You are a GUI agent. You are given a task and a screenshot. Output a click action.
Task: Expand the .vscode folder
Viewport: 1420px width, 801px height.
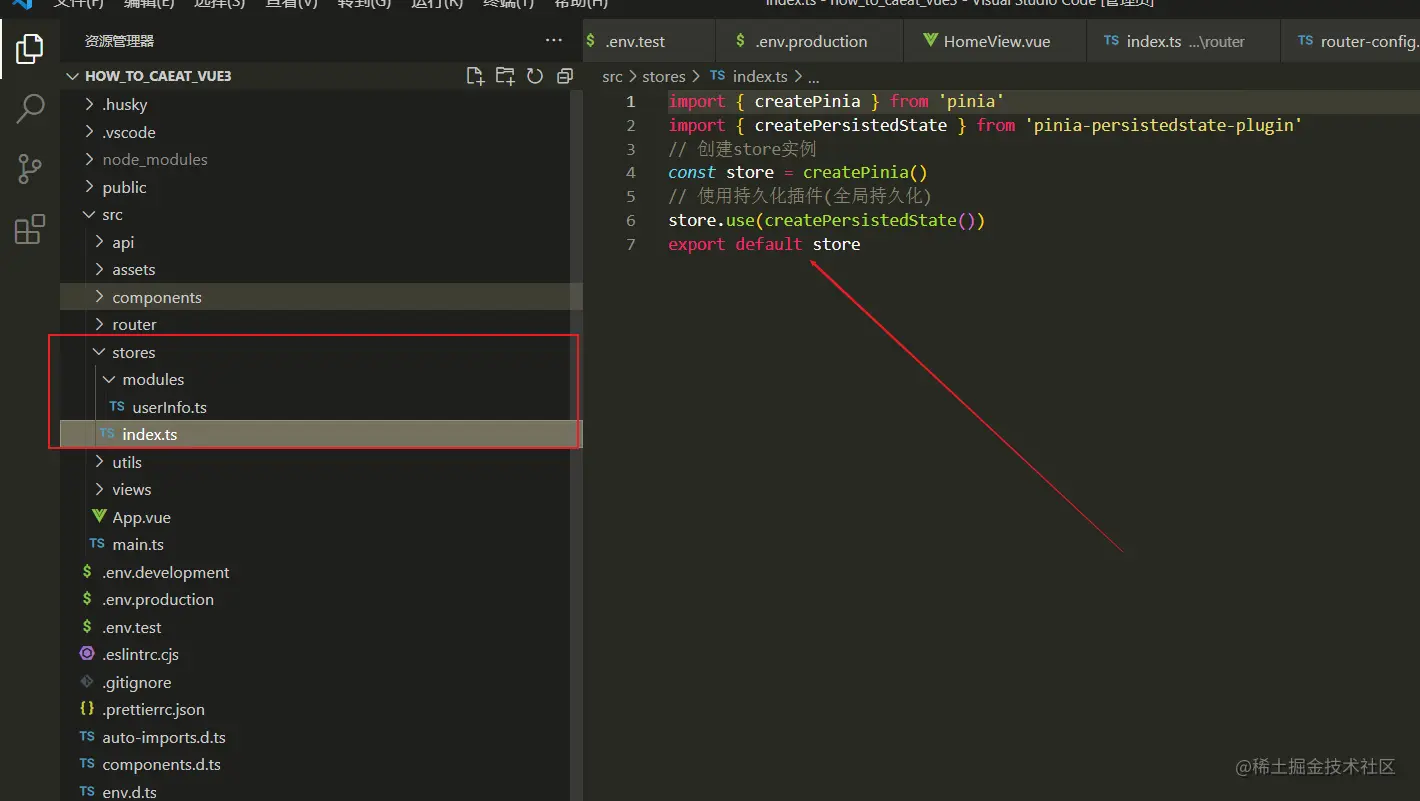point(320,132)
